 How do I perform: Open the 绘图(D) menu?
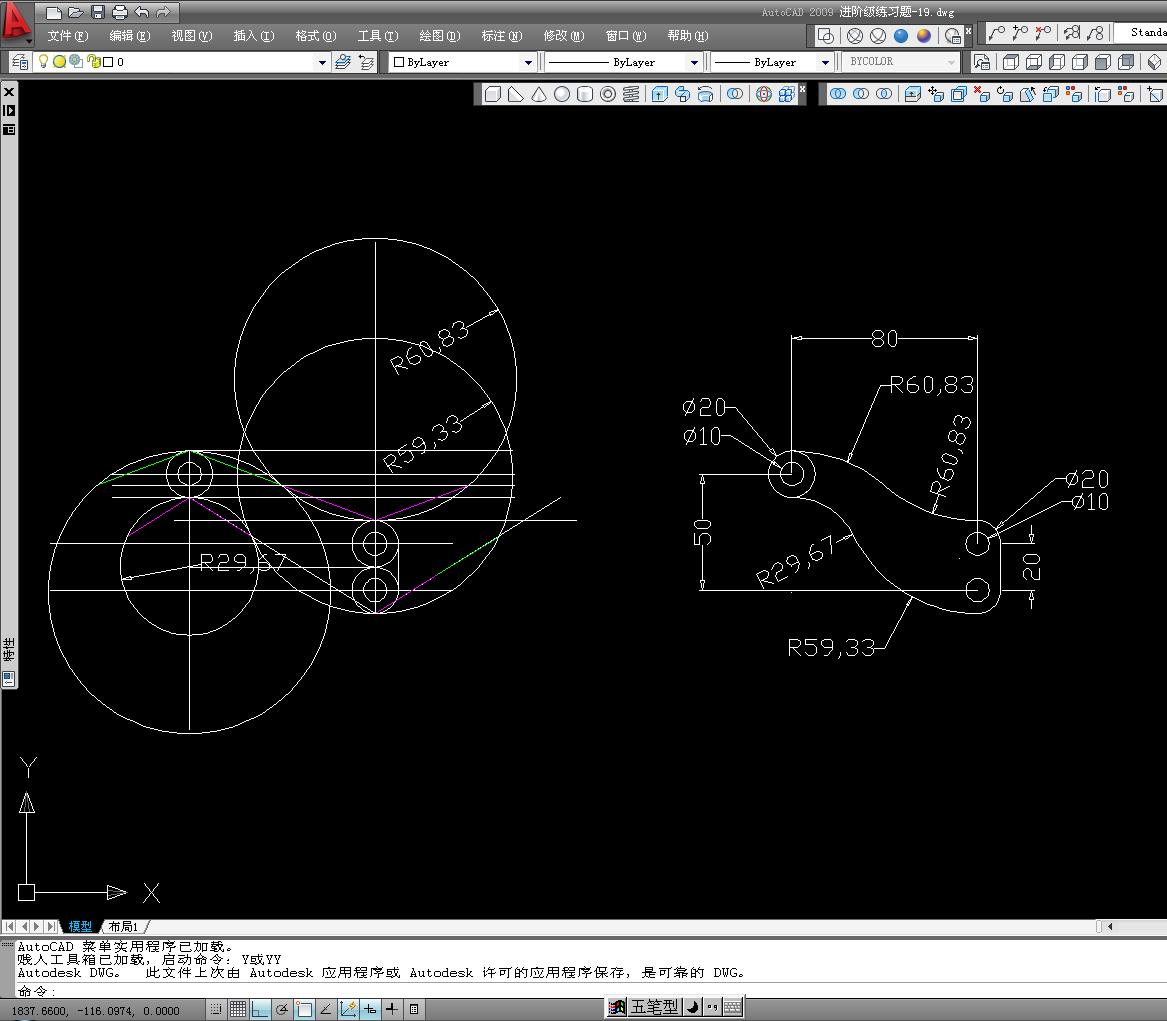tap(440, 36)
